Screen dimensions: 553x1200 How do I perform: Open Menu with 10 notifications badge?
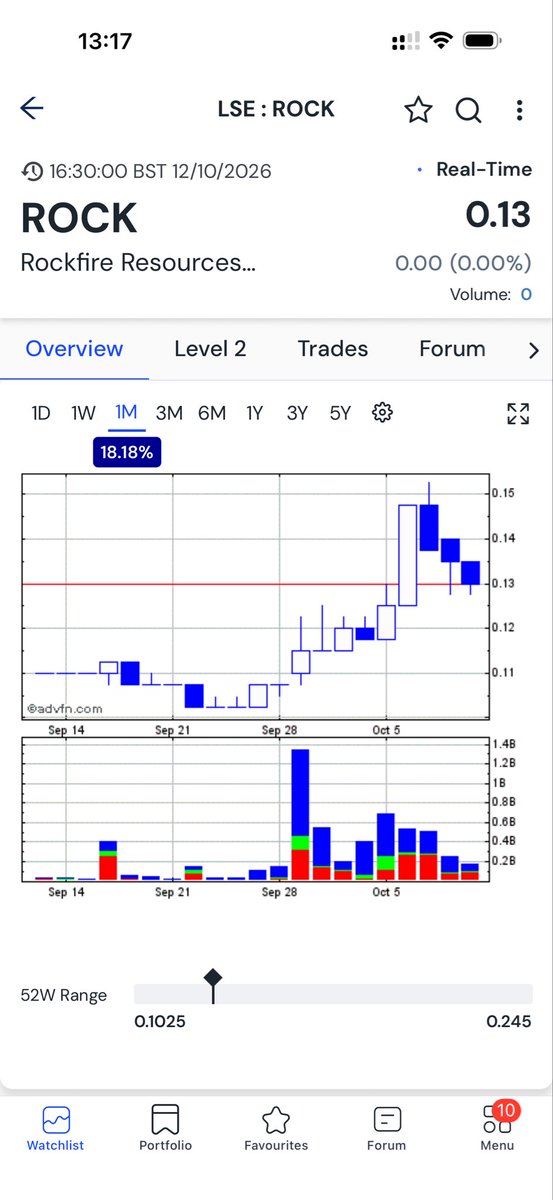[x=497, y=1128]
